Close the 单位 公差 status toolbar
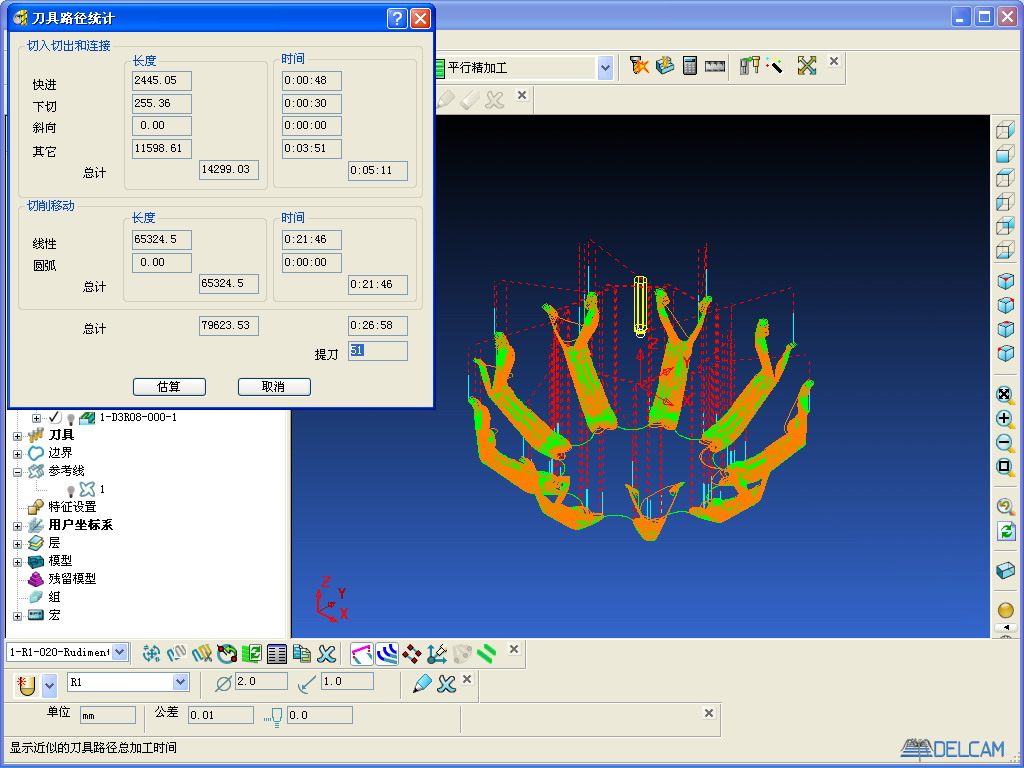This screenshot has width=1024, height=768. (709, 713)
